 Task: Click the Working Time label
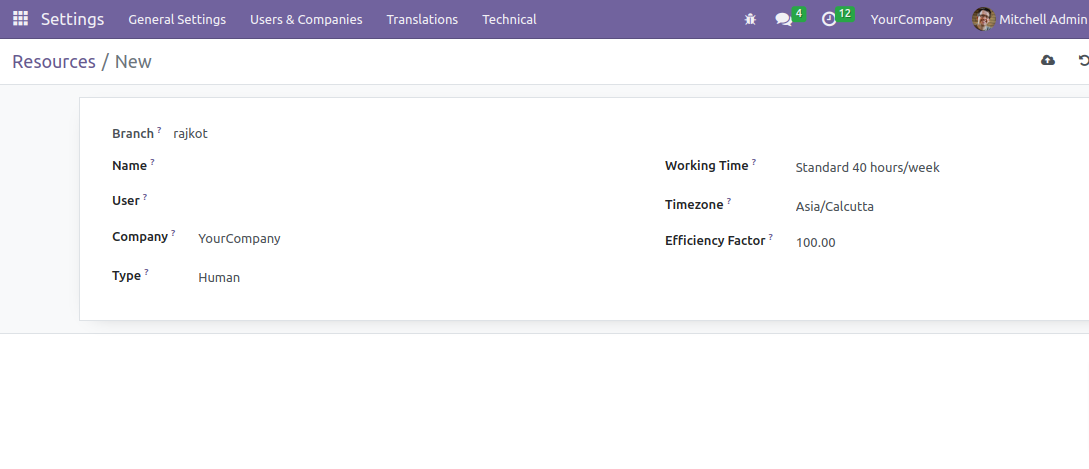click(x=706, y=165)
